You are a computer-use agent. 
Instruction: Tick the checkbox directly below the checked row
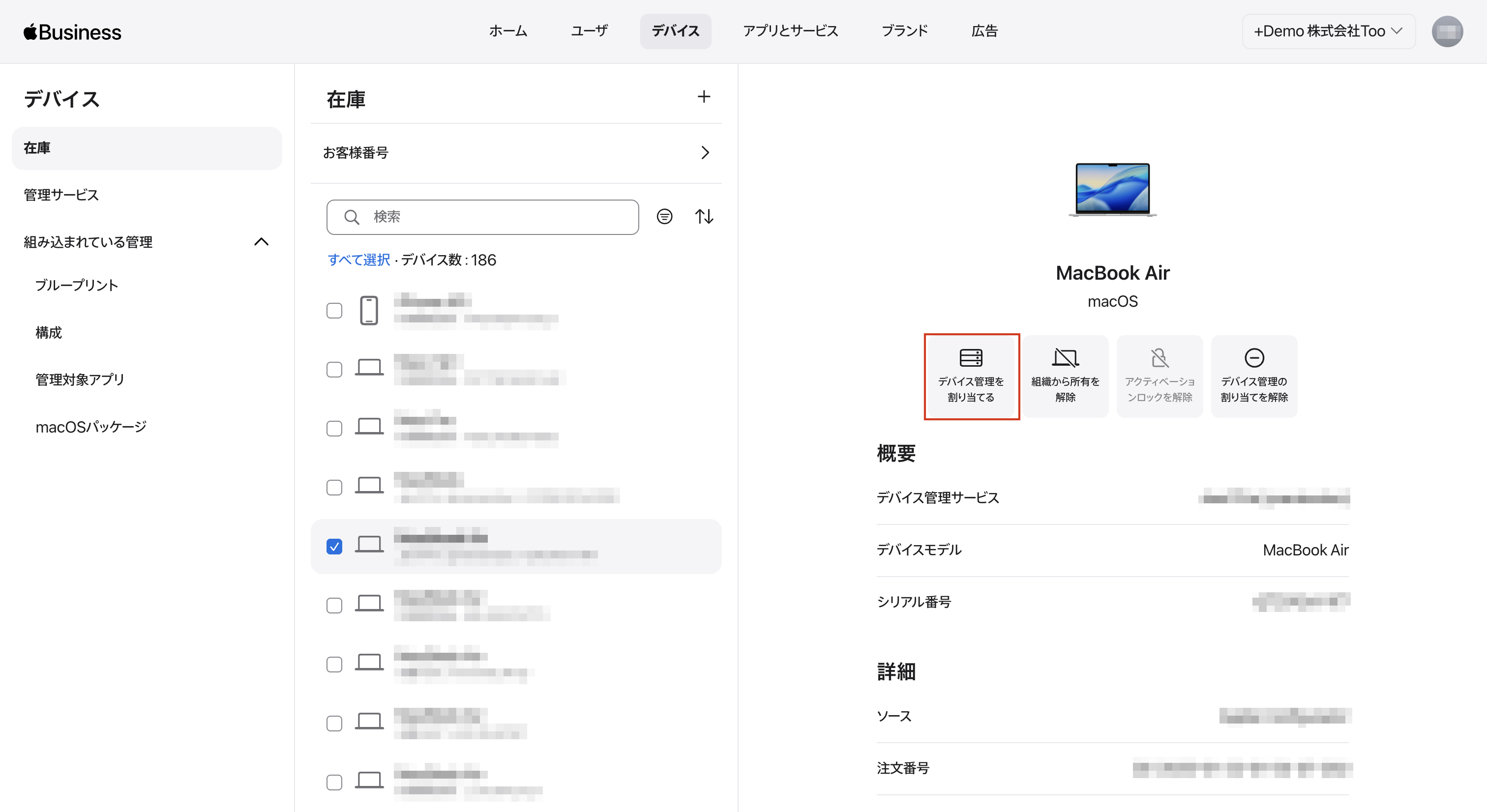(x=334, y=605)
